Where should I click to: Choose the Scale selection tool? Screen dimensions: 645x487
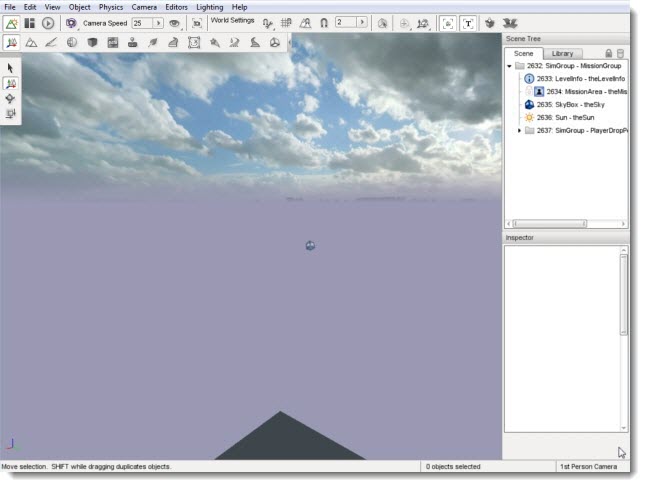coord(10,114)
